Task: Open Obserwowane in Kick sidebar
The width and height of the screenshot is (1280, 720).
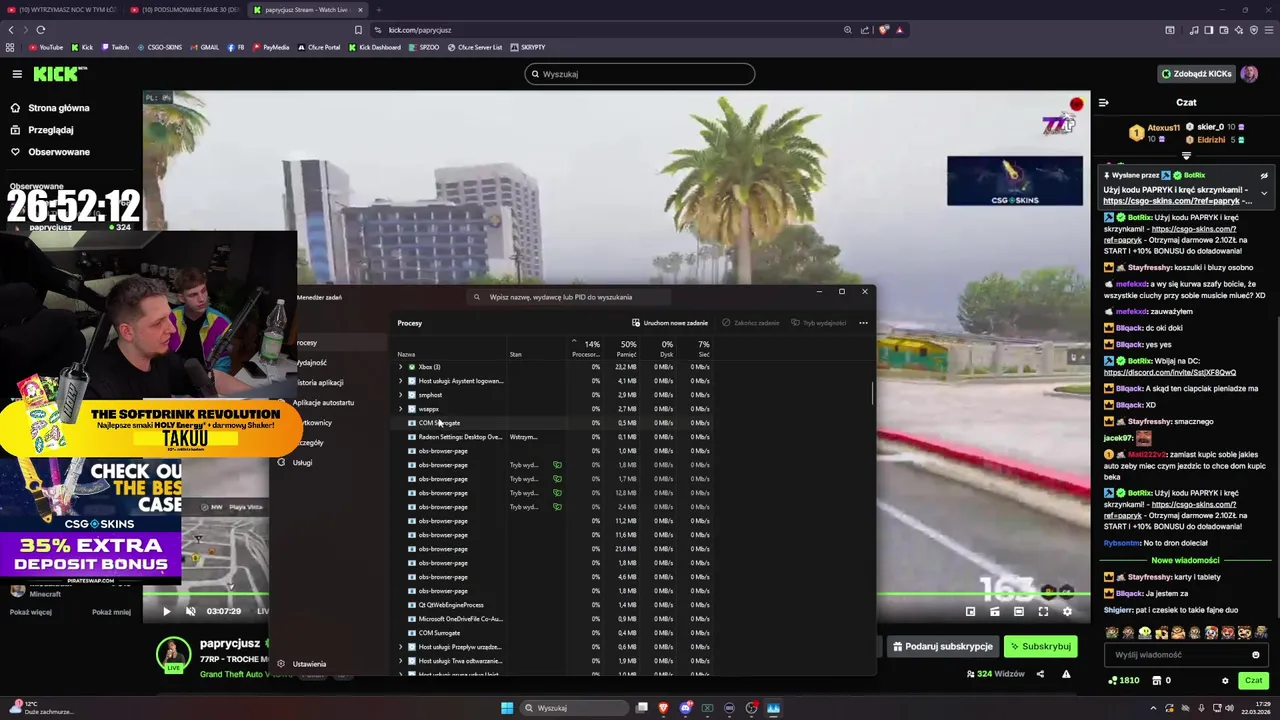Action: (50, 152)
